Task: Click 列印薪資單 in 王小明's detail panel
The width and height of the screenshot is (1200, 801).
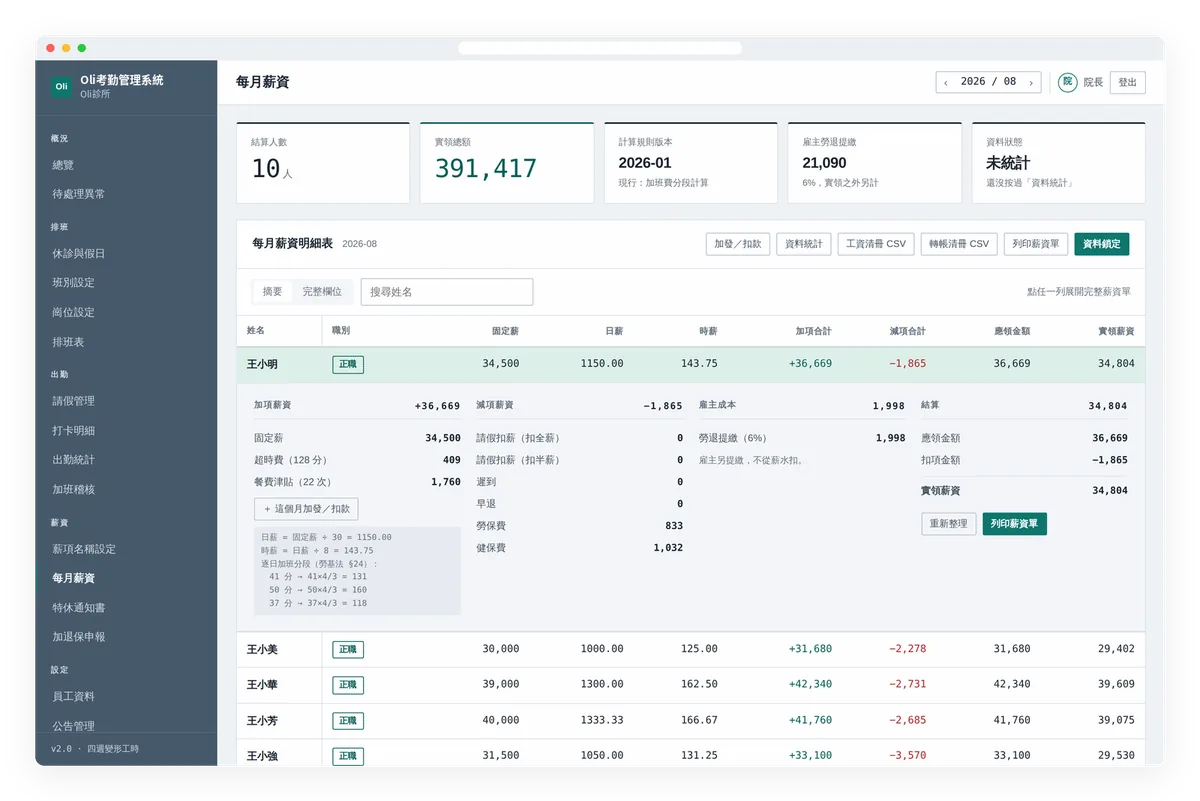Action: click(1014, 524)
